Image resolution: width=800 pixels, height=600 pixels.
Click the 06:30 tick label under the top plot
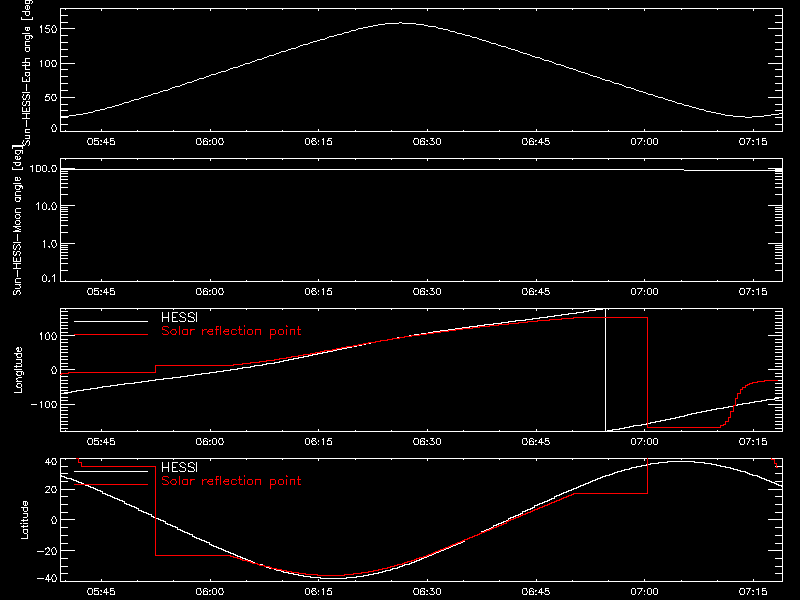(x=427, y=142)
